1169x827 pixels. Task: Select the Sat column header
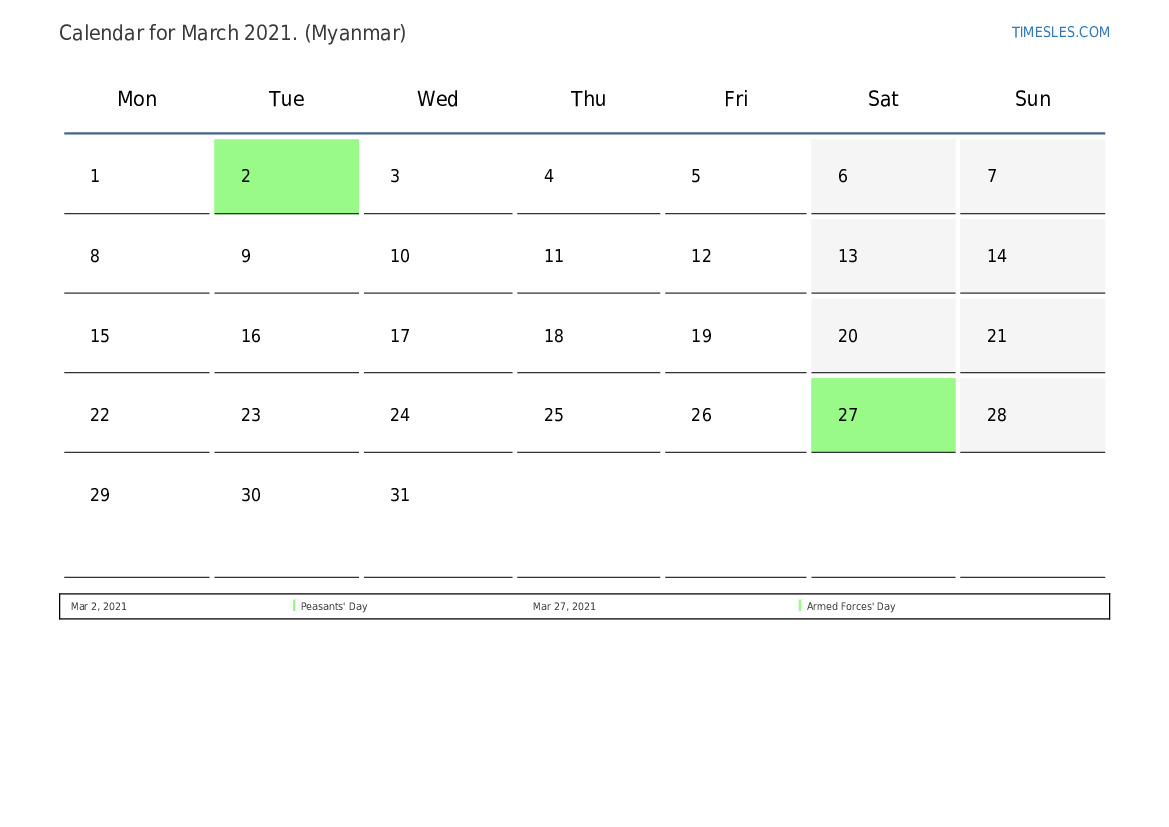(x=883, y=98)
